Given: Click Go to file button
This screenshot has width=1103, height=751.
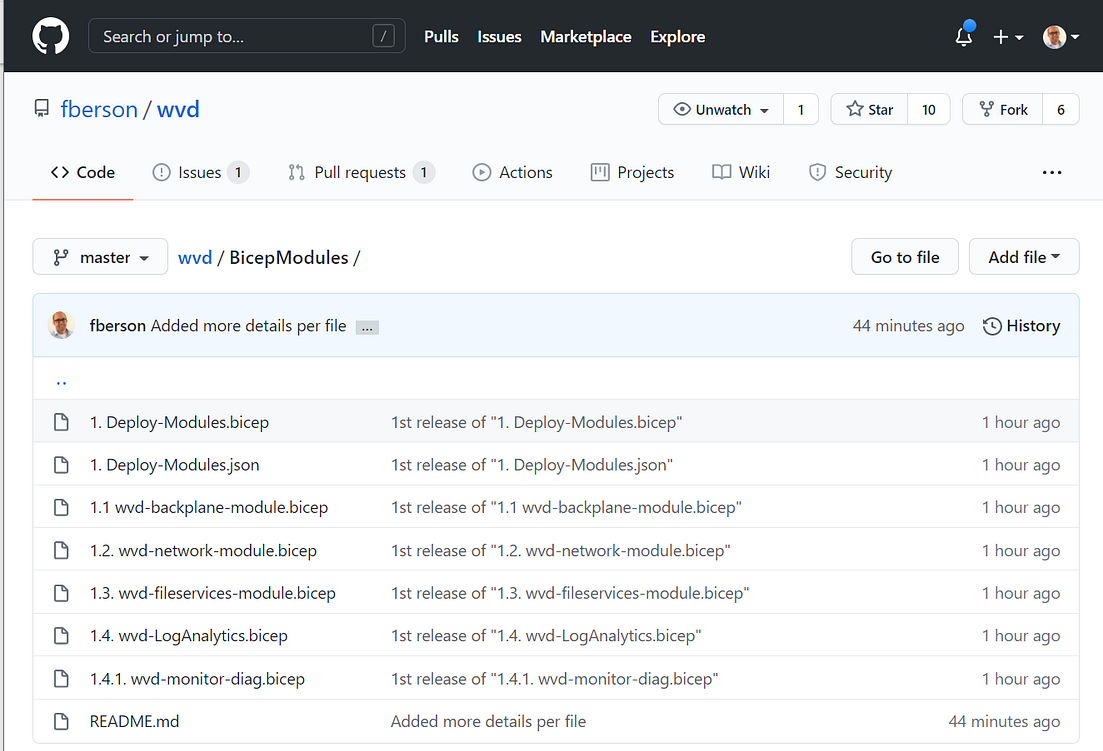Looking at the screenshot, I should coord(905,257).
